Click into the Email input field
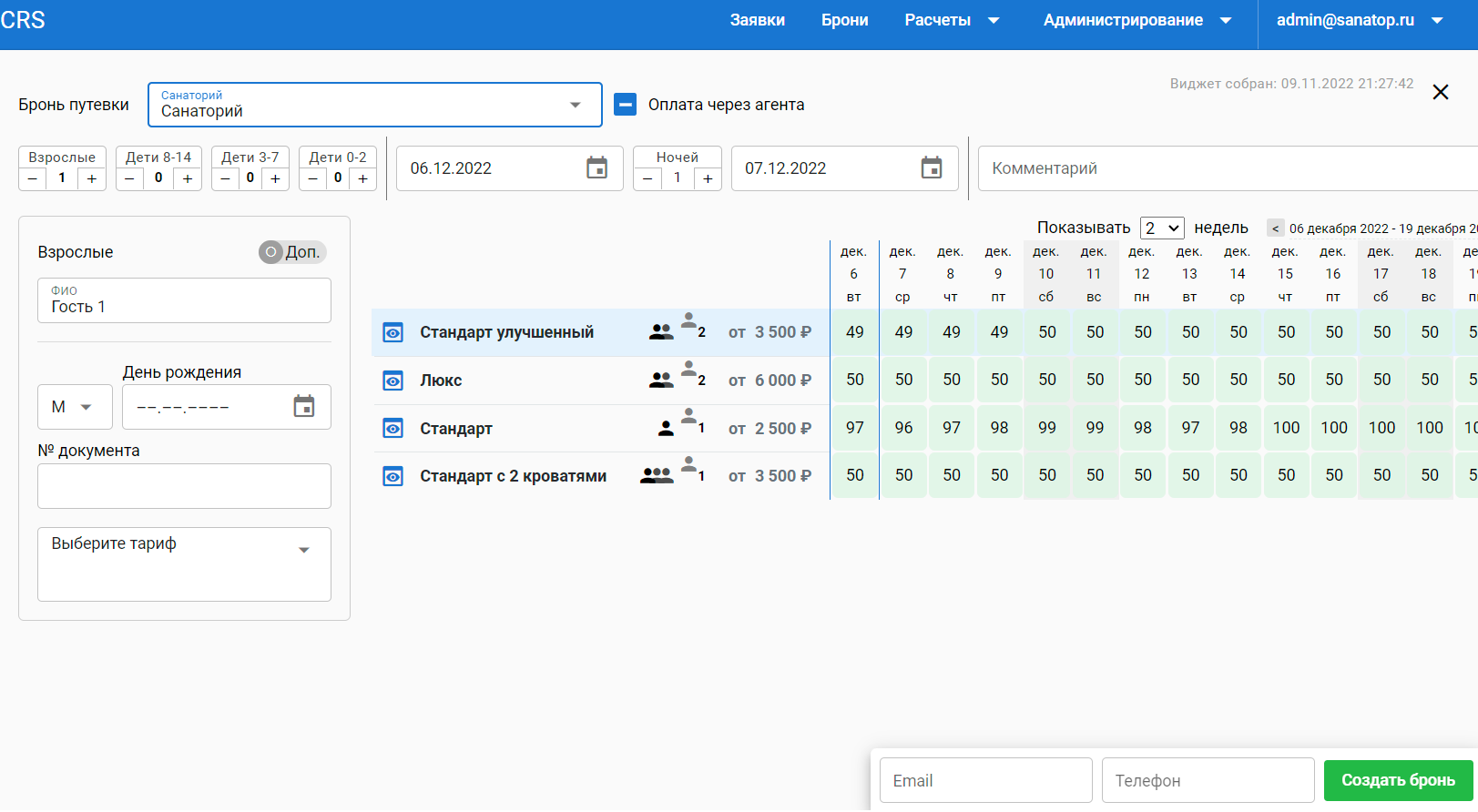Screen dimensions: 1478x812 985,780
